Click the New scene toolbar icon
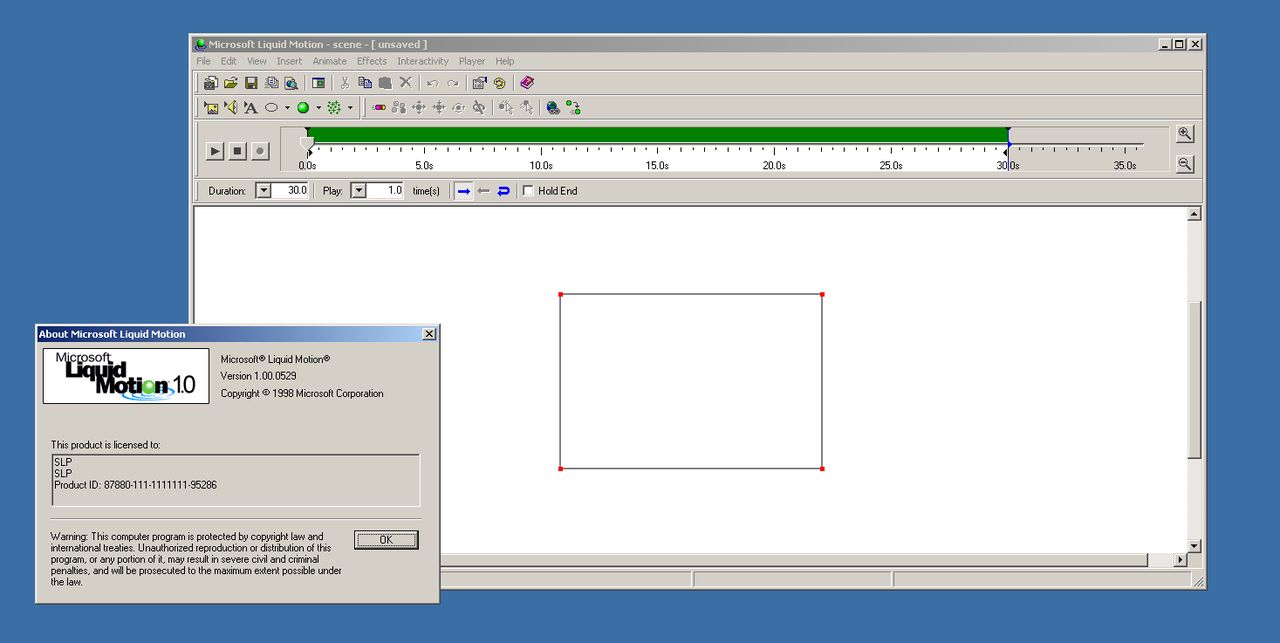This screenshot has height=643, width=1280. [211, 83]
